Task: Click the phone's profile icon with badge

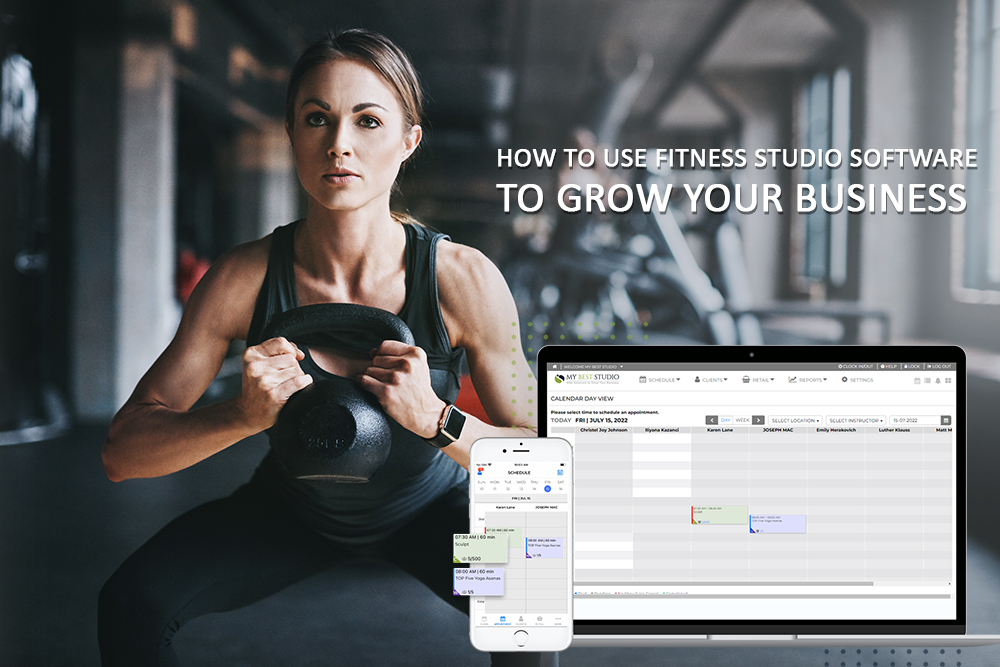Action: tap(480, 472)
